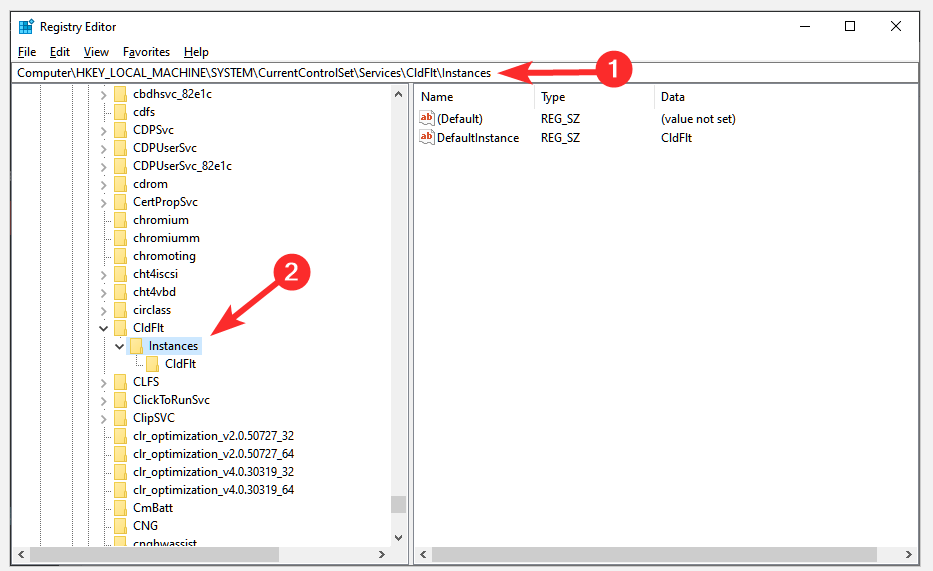The image size is (933, 571).
Task: Click the CNG folder icon
Action: click(120, 526)
